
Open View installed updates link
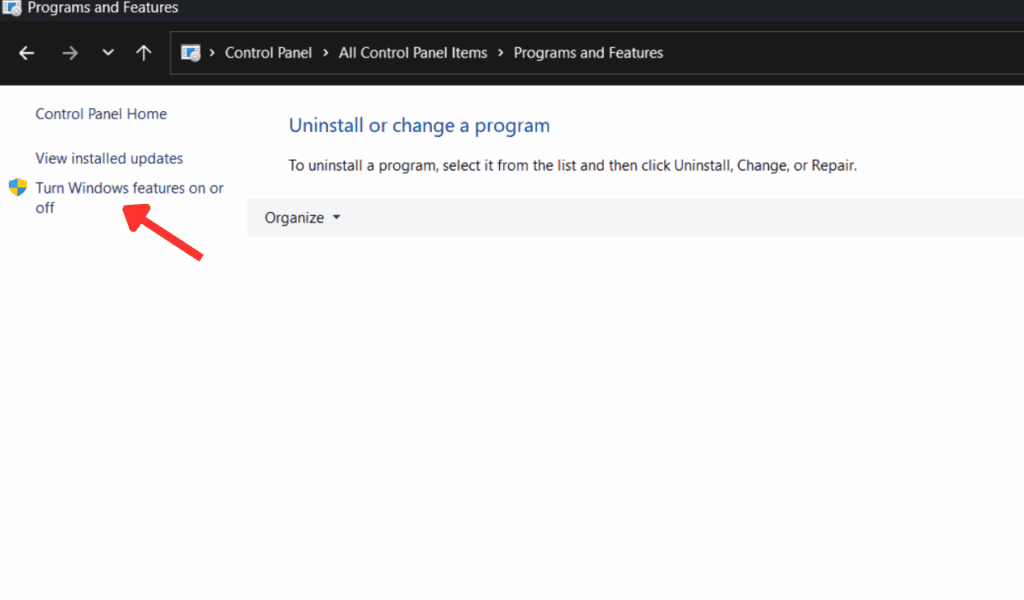tap(109, 158)
